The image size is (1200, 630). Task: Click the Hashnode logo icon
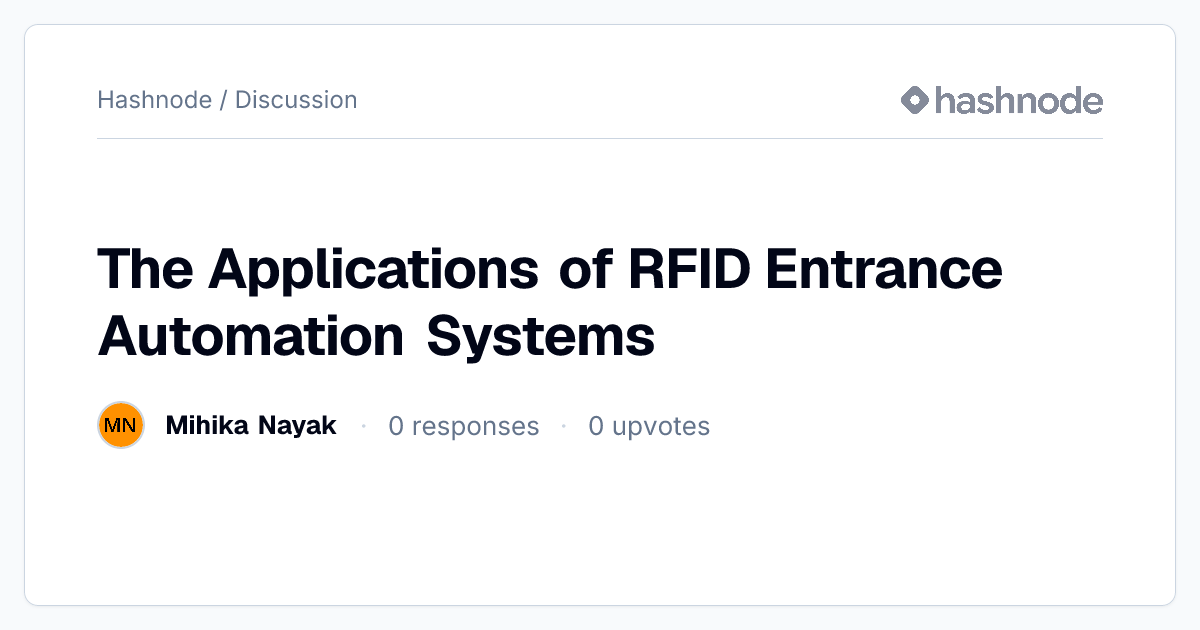pos(915,100)
